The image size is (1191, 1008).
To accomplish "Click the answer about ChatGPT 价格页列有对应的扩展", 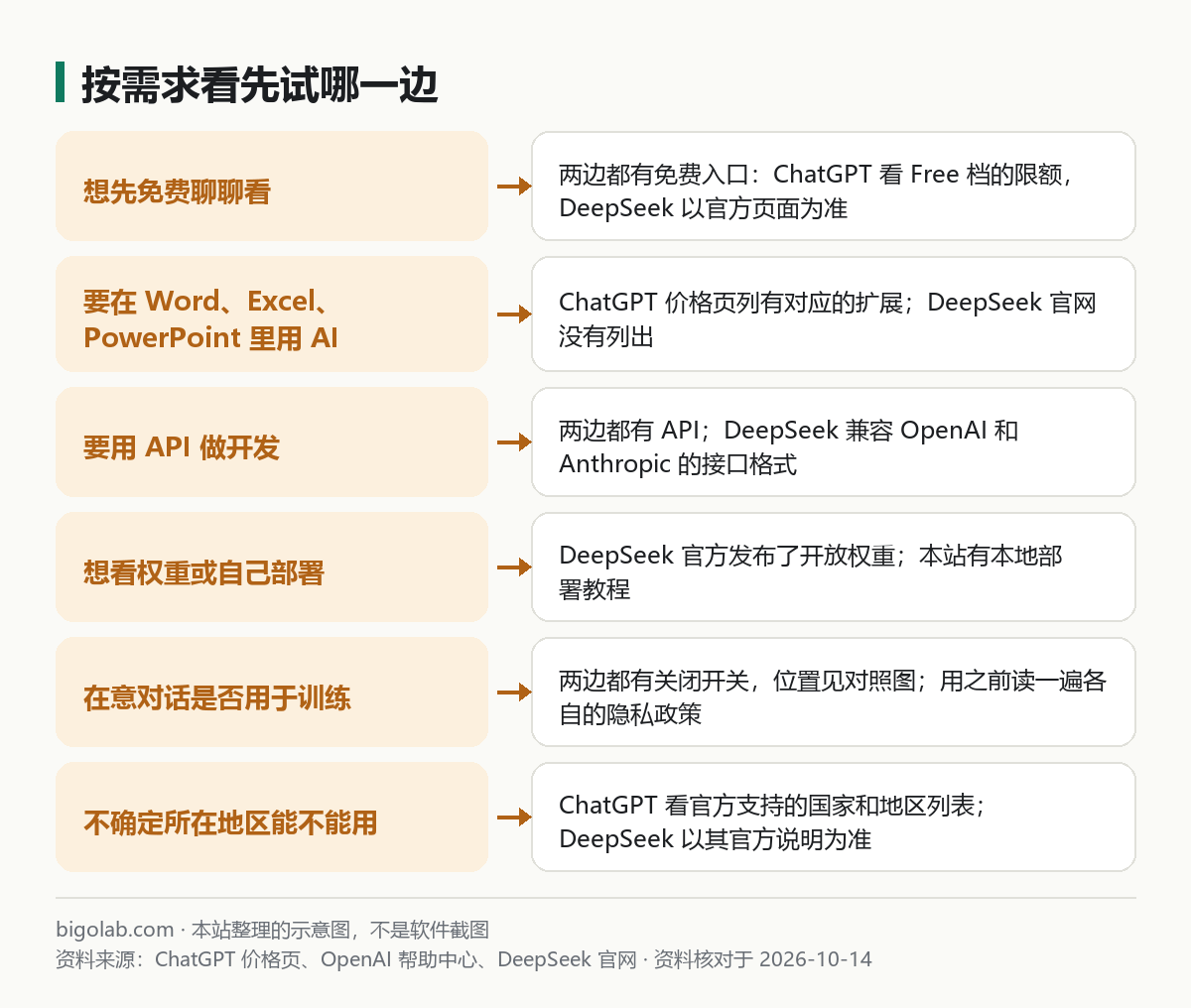I will (x=834, y=315).
